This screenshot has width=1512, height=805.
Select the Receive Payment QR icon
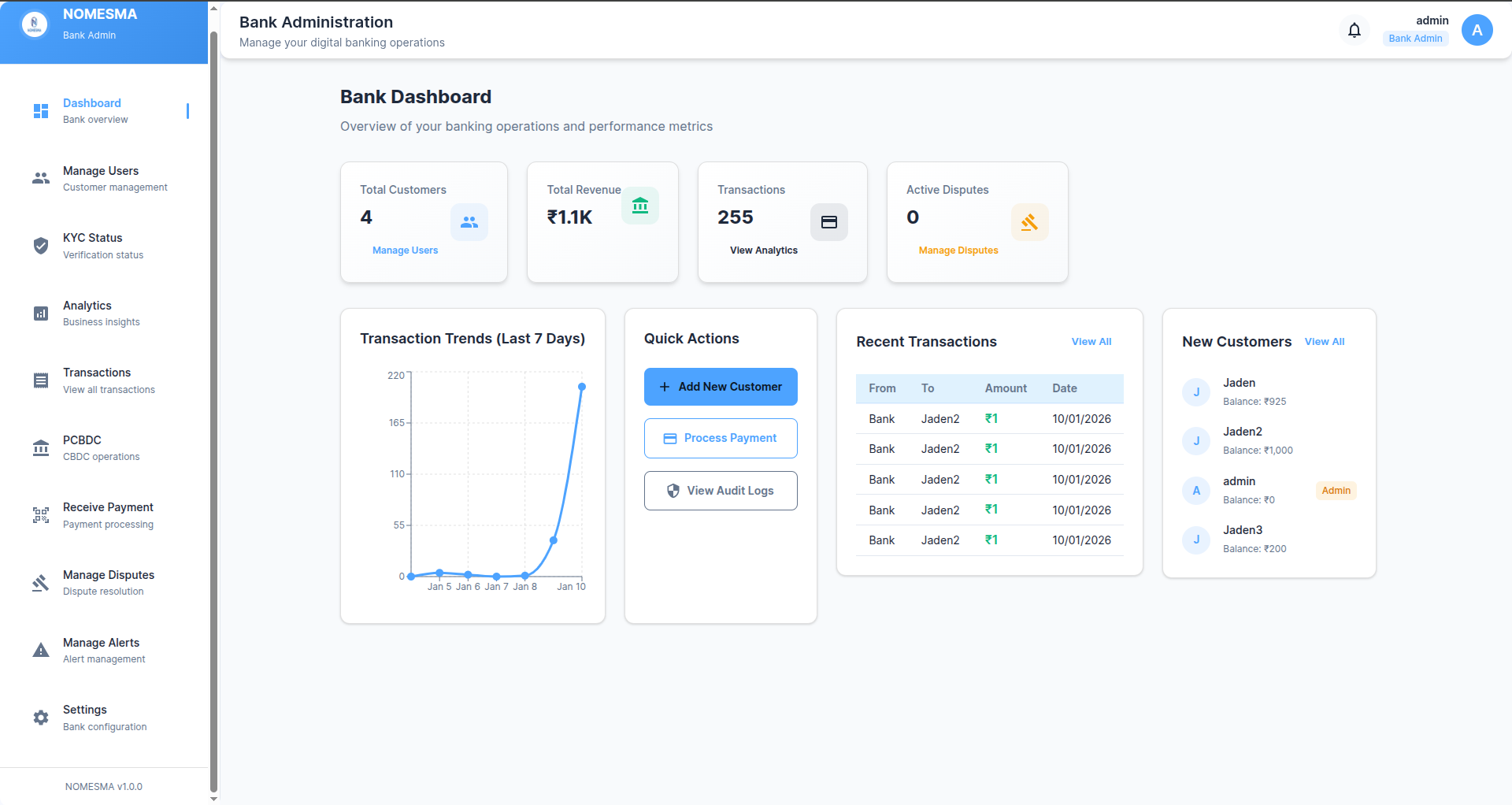click(40, 515)
